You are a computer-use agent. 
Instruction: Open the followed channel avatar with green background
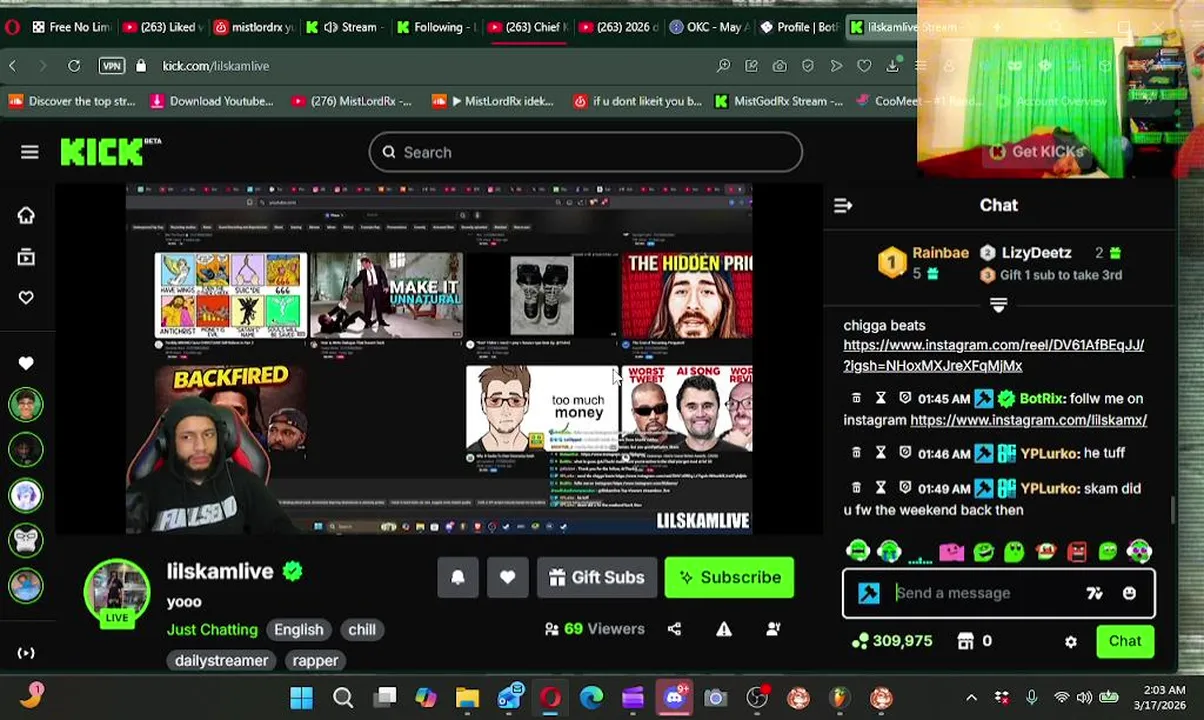(x=26, y=404)
